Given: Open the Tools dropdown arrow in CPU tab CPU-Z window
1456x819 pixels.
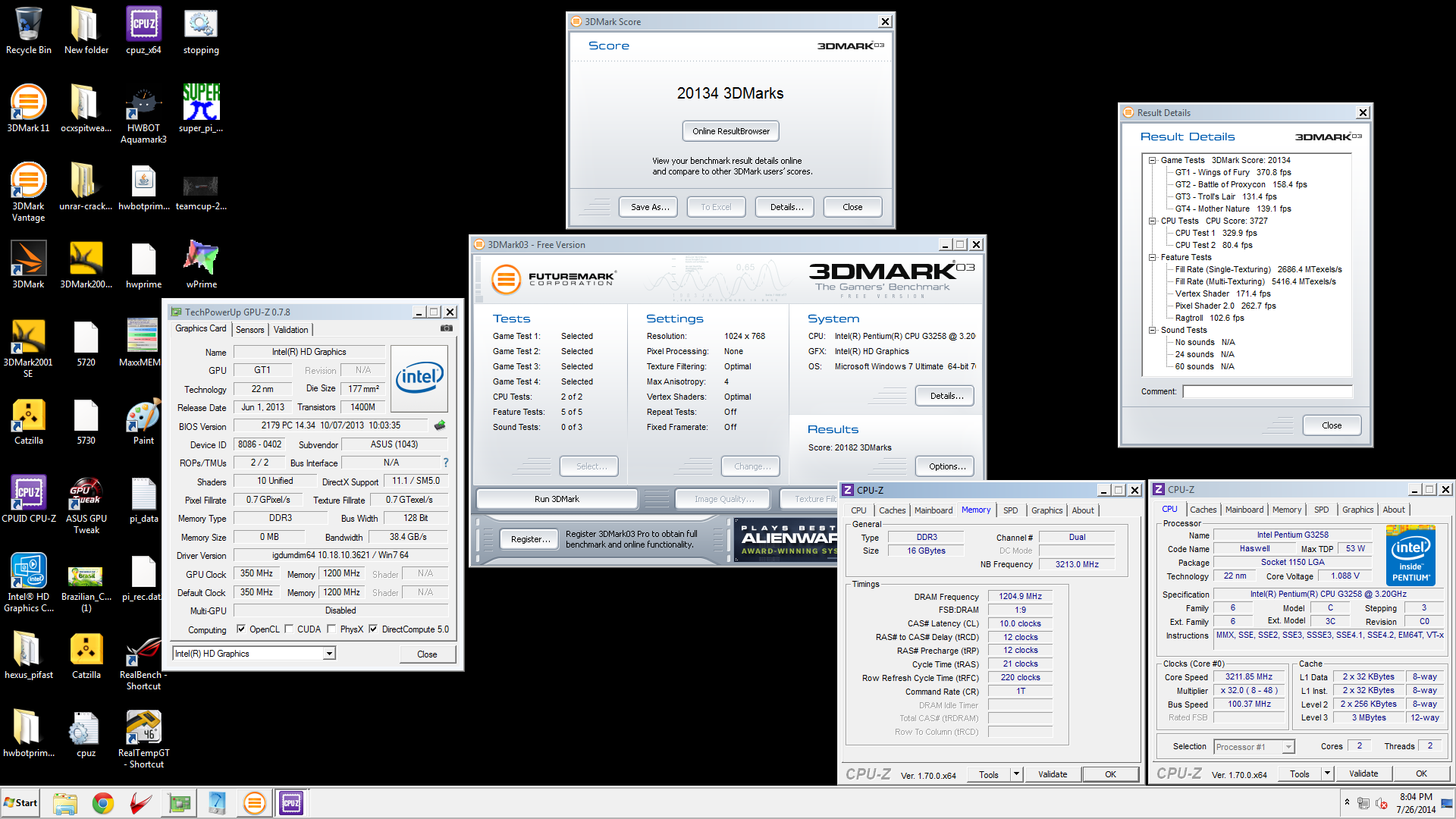Looking at the screenshot, I should pos(1327,773).
